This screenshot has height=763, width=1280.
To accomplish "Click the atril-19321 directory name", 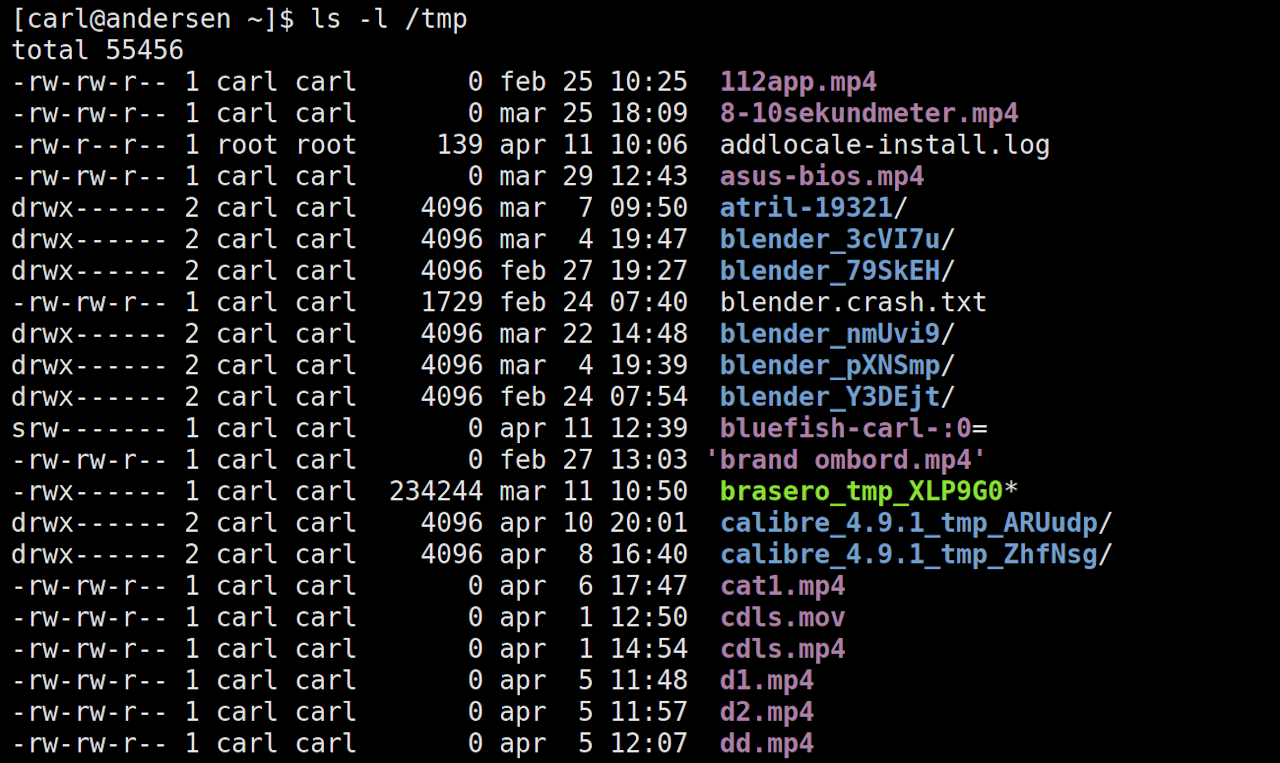I will (806, 208).
